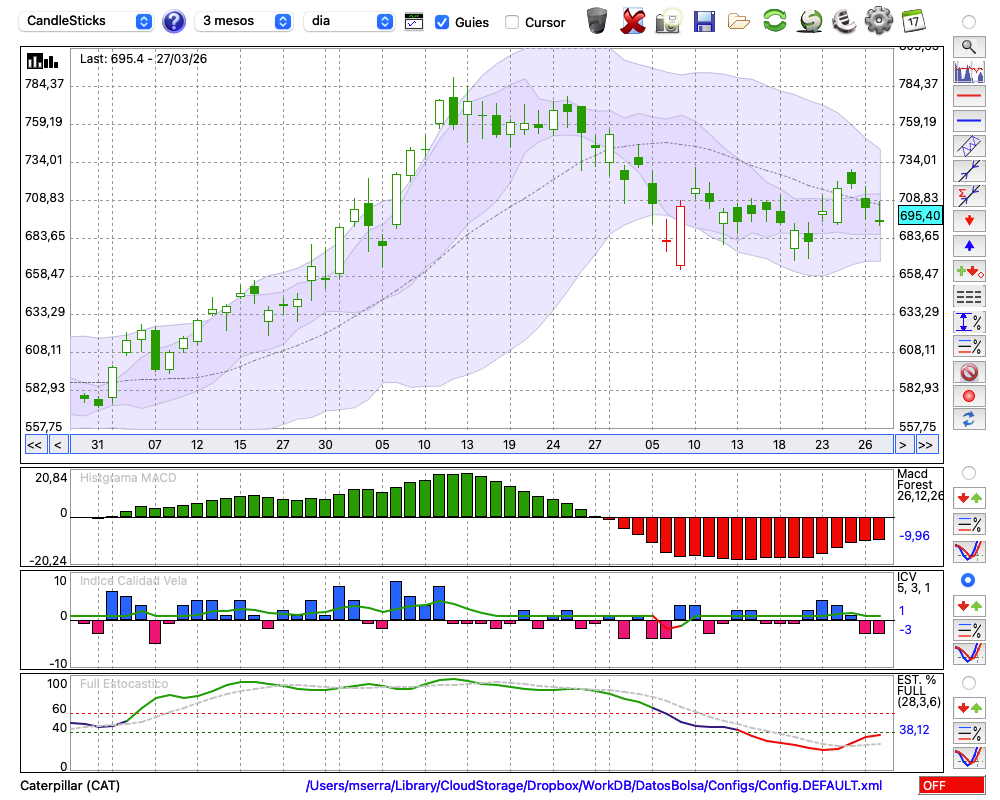Select the red horizontal line tool

[x=968, y=97]
